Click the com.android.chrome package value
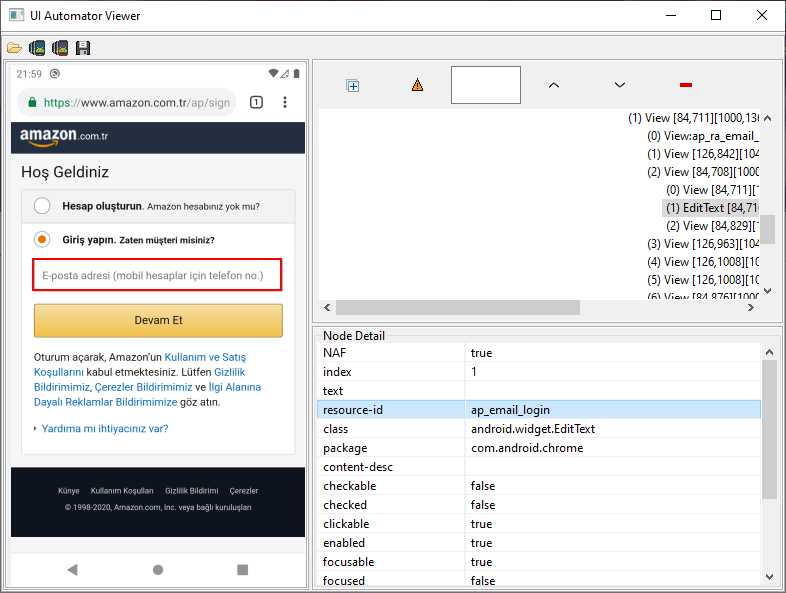 tap(613, 448)
